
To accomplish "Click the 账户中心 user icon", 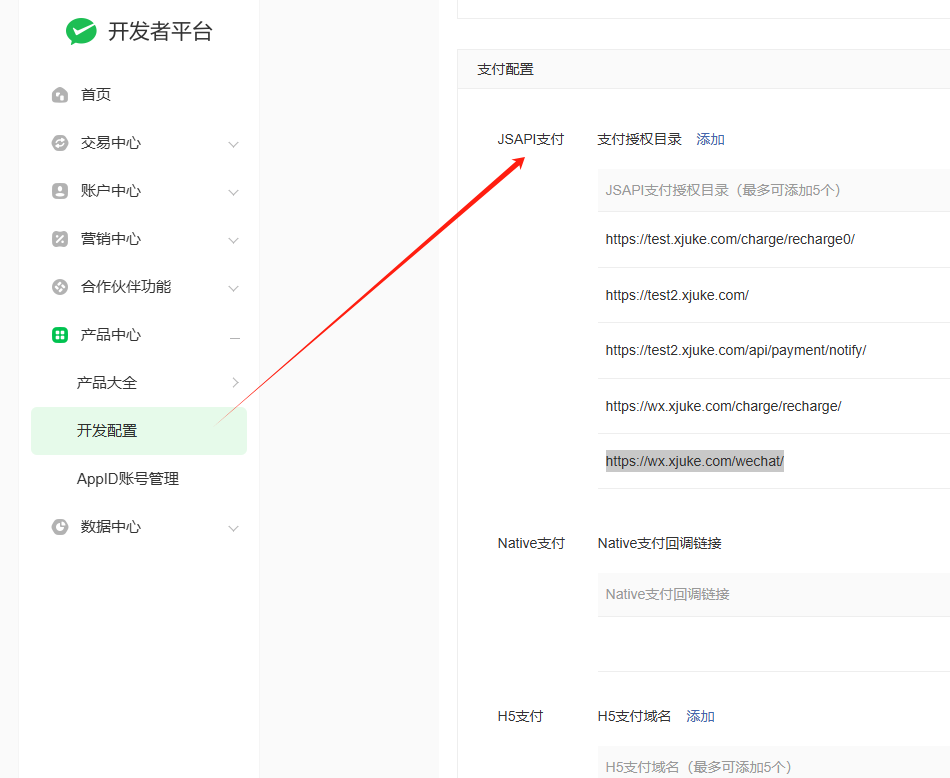I will pyautogui.click(x=60, y=191).
